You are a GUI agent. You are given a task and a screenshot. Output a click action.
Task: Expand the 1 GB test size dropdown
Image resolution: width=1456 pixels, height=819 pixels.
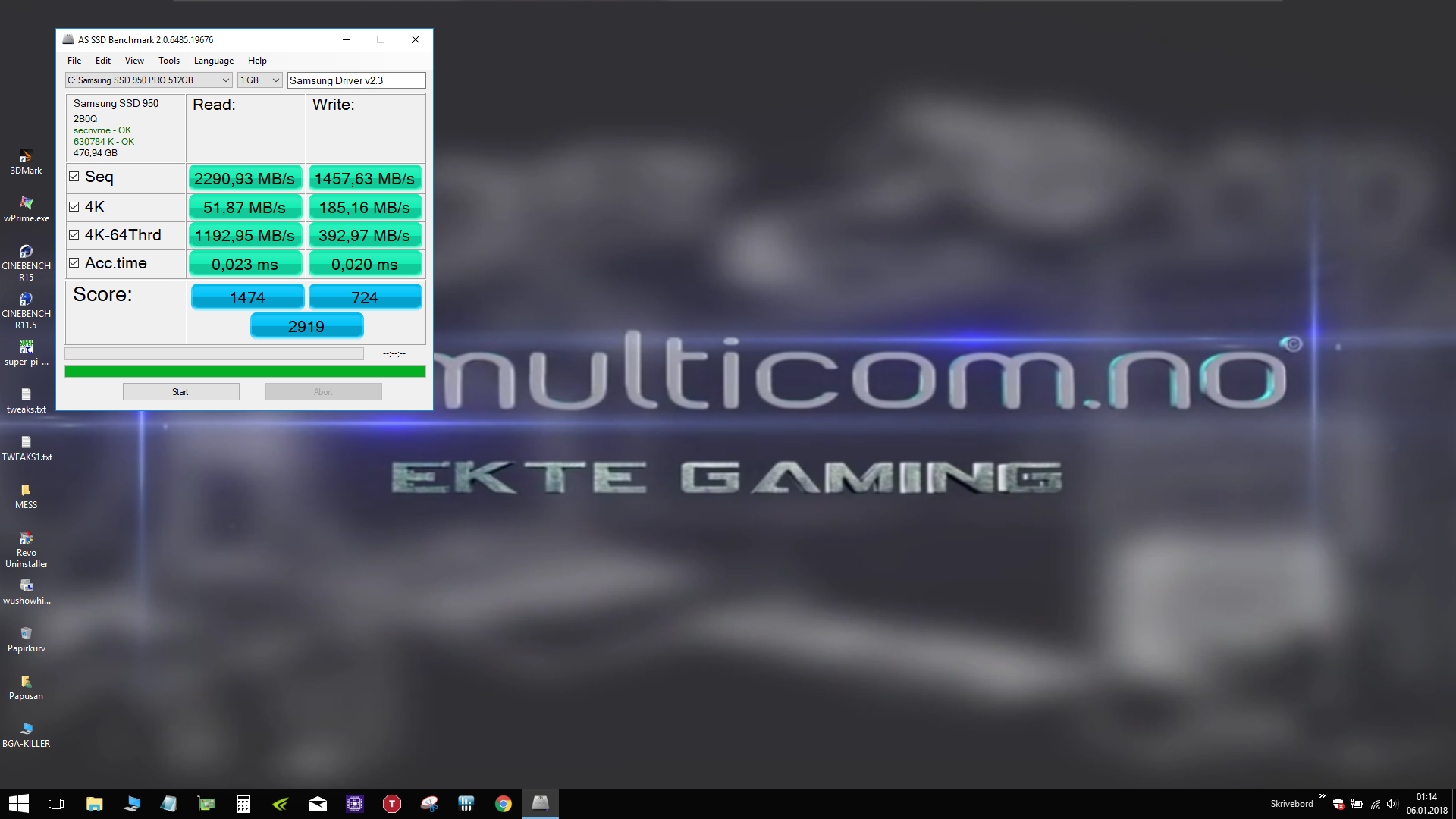coord(260,80)
